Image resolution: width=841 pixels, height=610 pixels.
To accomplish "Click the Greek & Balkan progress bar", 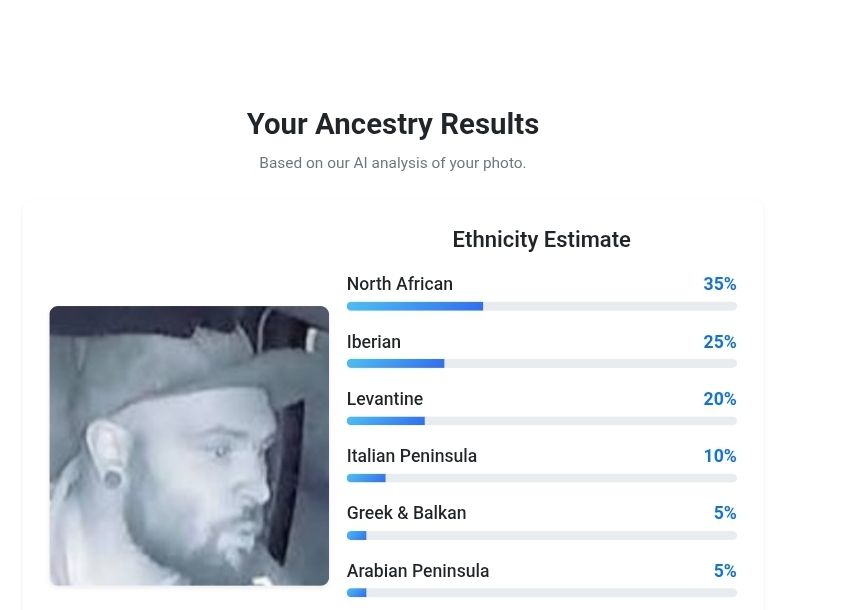I will point(542,535).
